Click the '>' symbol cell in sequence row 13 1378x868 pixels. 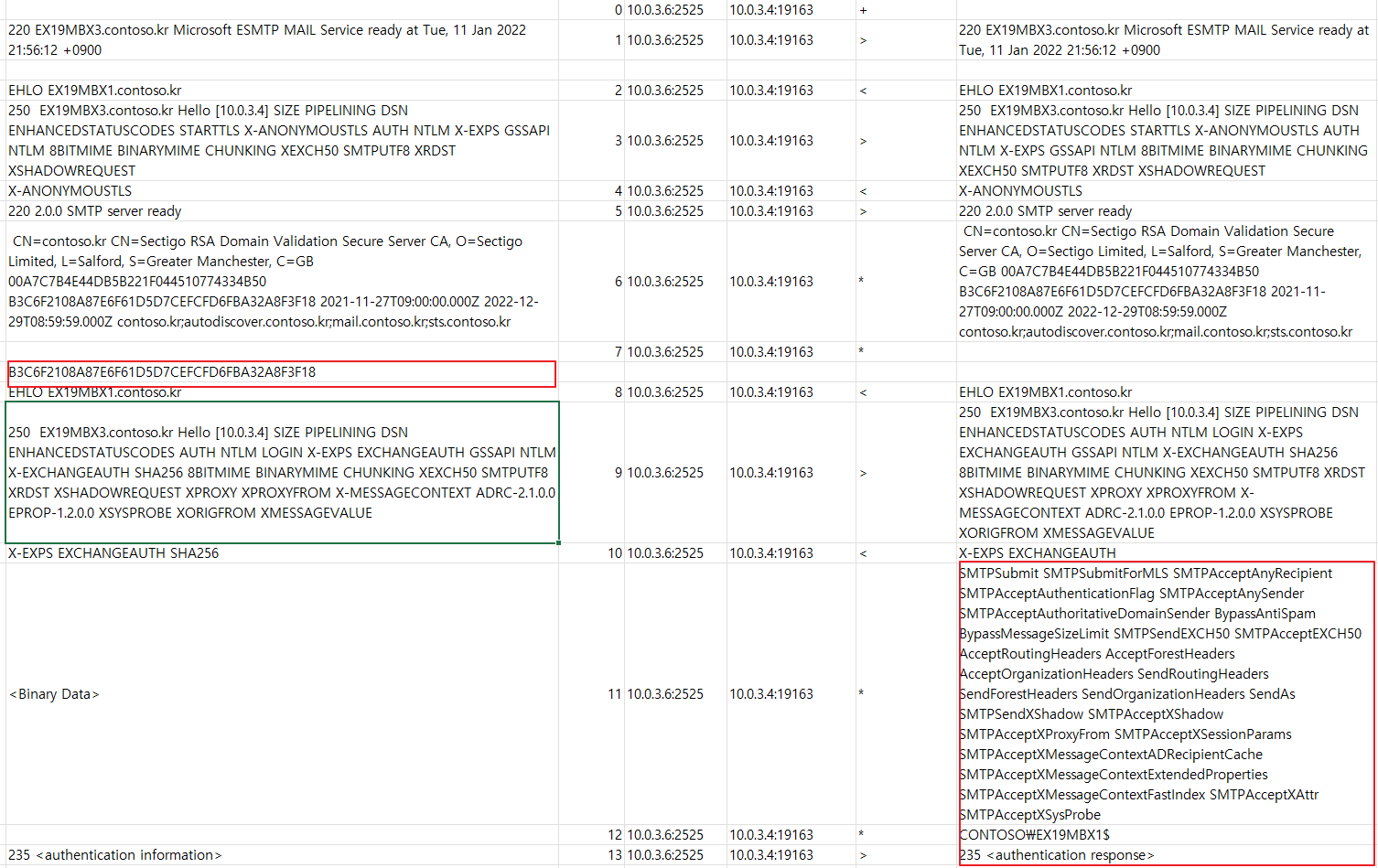(x=906, y=855)
